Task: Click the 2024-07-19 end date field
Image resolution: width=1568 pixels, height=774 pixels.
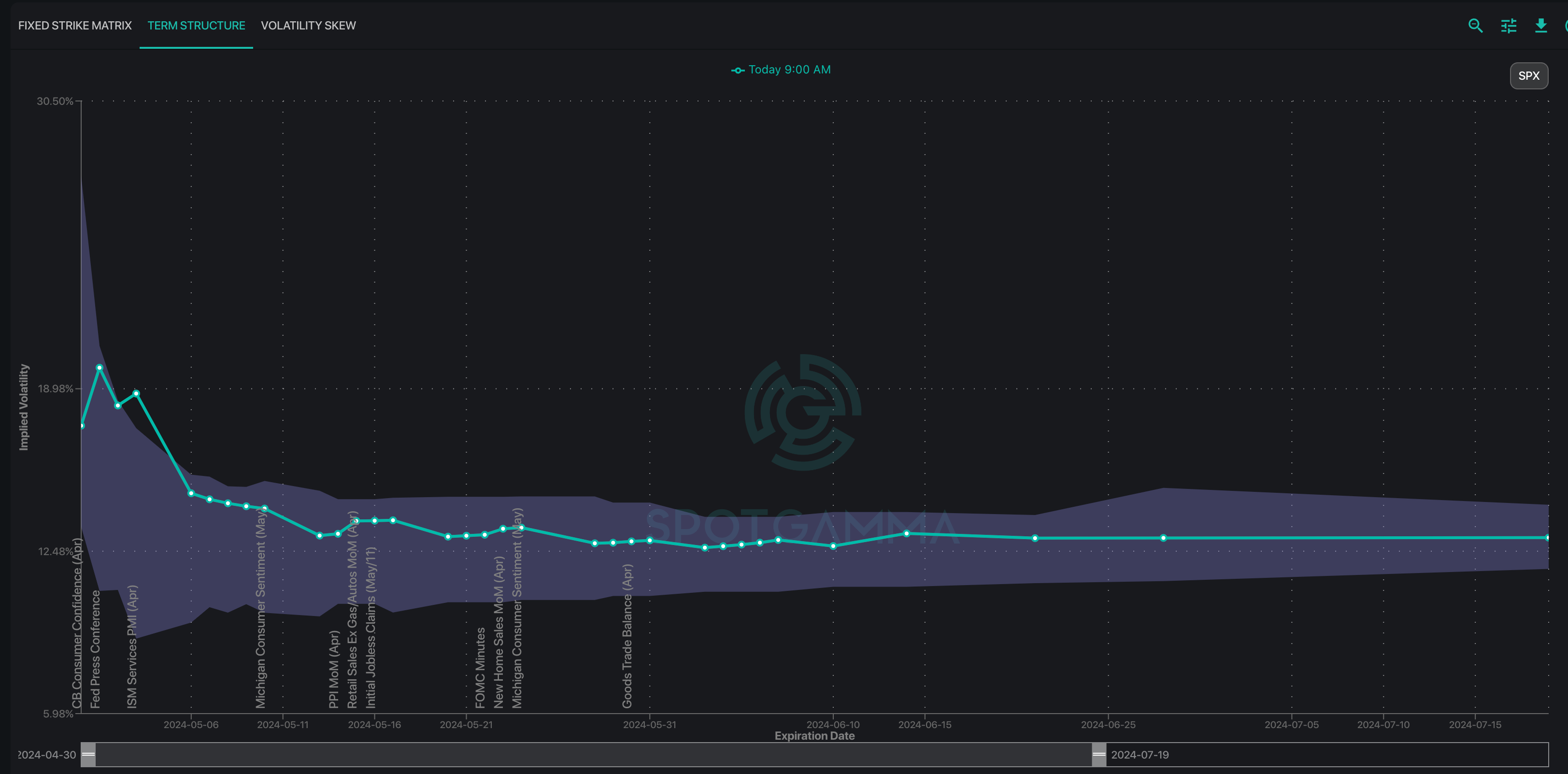Action: click(1140, 755)
